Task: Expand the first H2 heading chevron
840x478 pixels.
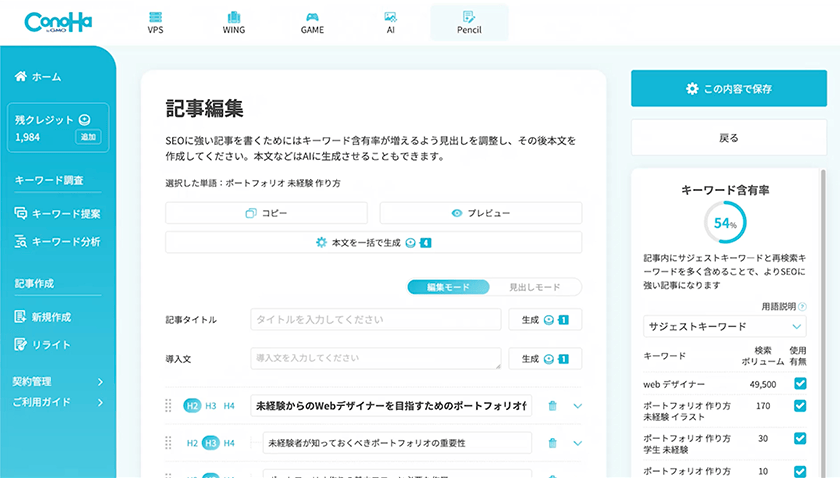Action: pyautogui.click(x=577, y=406)
